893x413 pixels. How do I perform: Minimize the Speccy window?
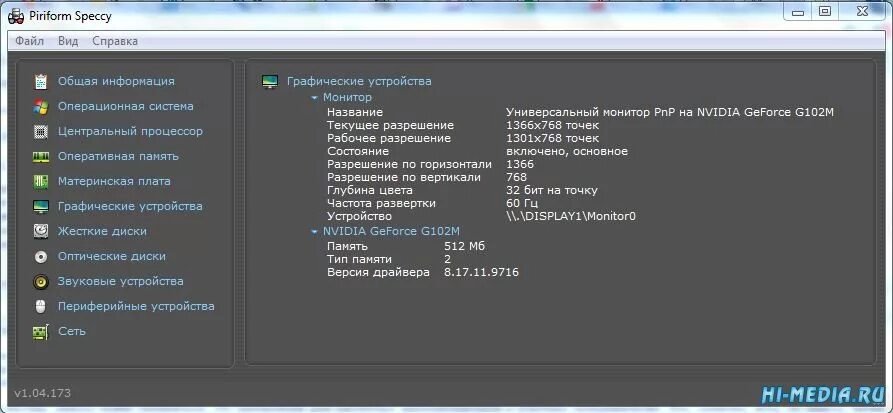pos(799,11)
